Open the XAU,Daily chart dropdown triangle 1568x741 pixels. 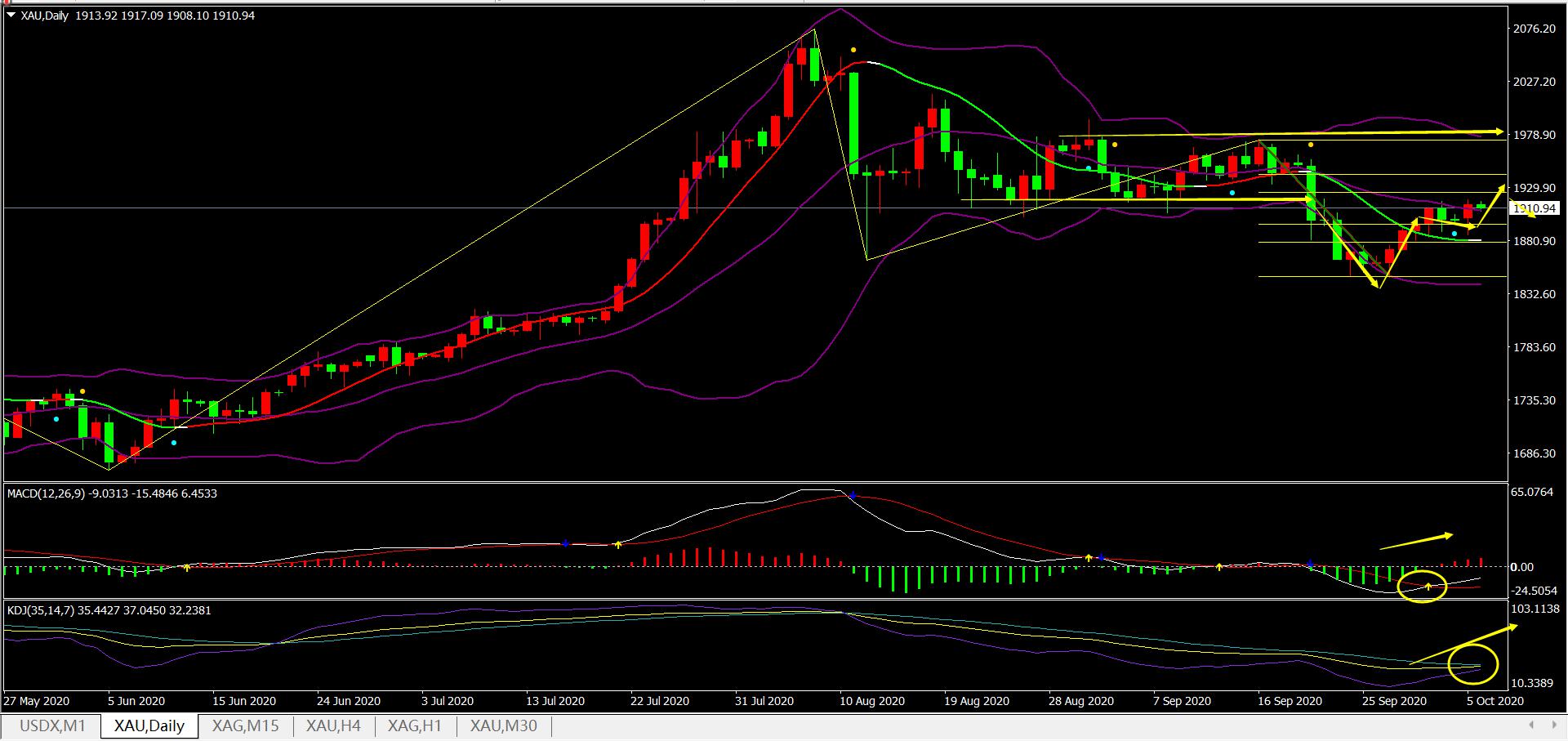11,16
